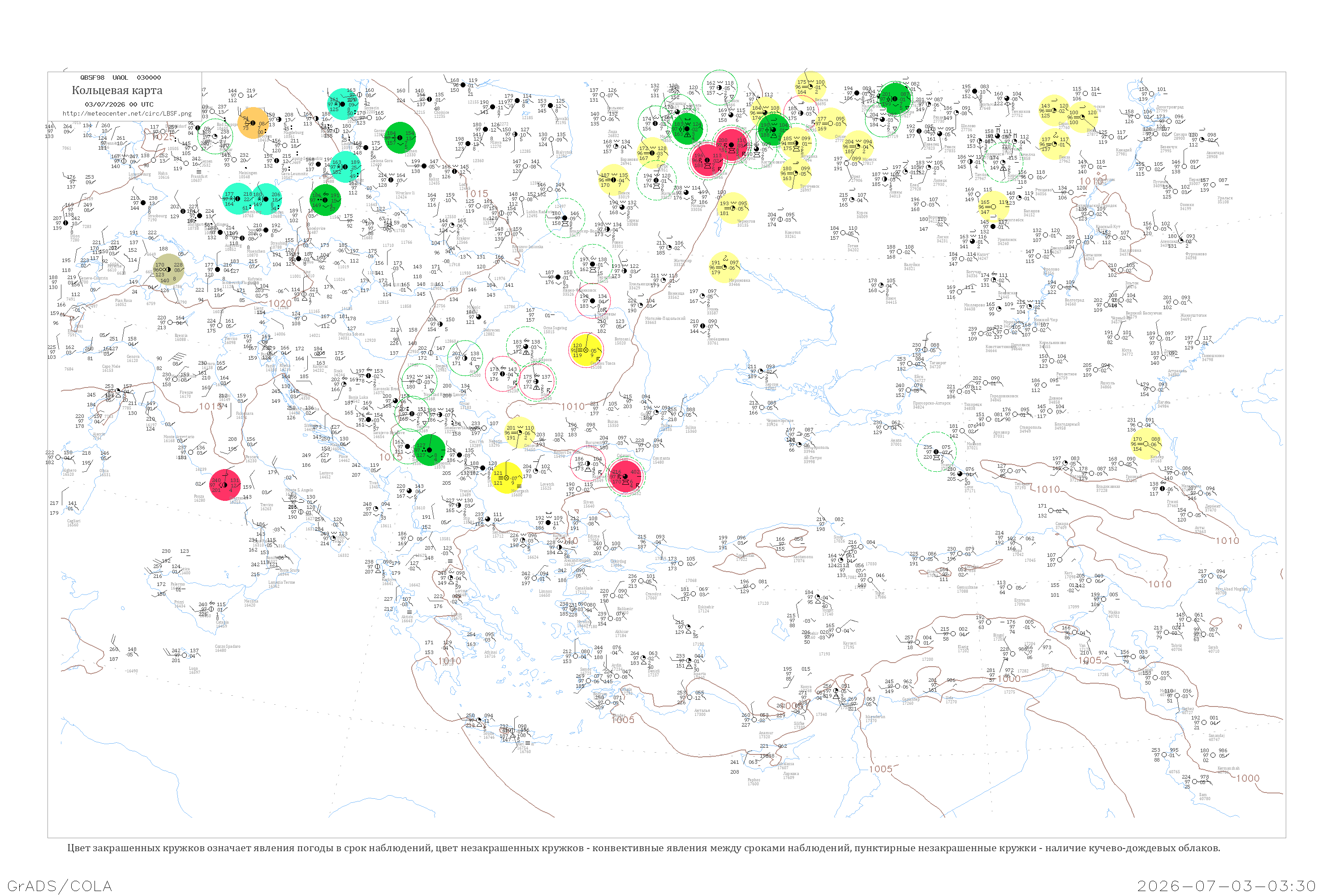1344x896 pixels.
Task: Click the 'Wroclaw Ii' station label
Action: click(405, 193)
